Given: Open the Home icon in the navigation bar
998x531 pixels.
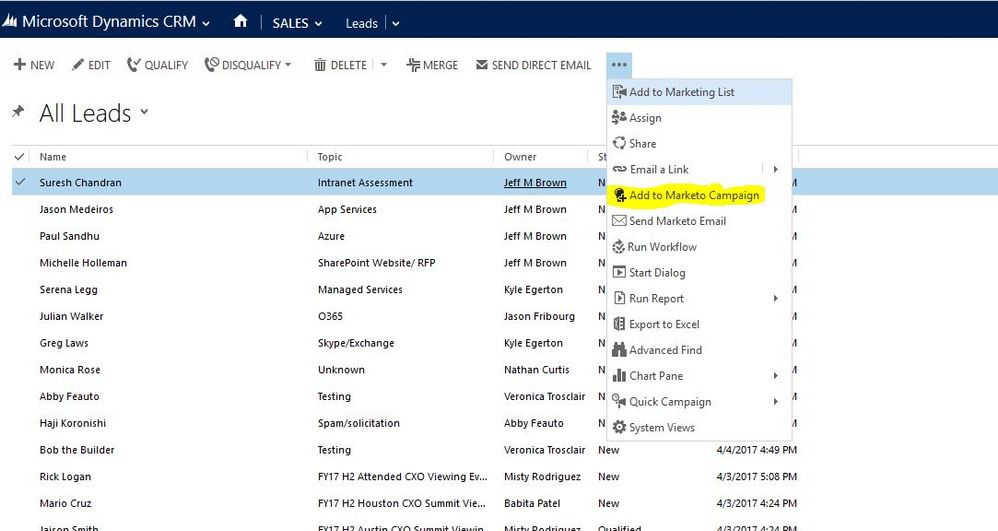Looking at the screenshot, I should (240, 22).
